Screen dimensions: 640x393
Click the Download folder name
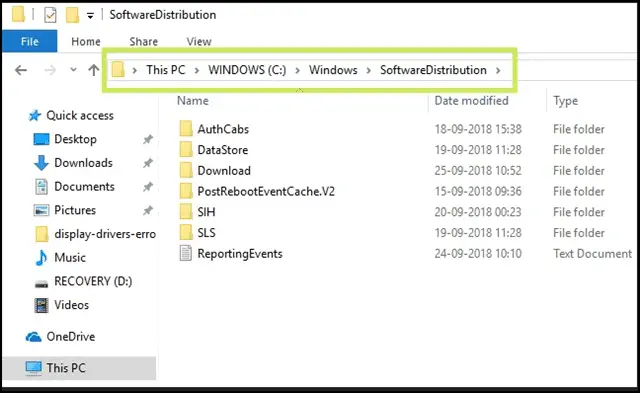coord(224,171)
